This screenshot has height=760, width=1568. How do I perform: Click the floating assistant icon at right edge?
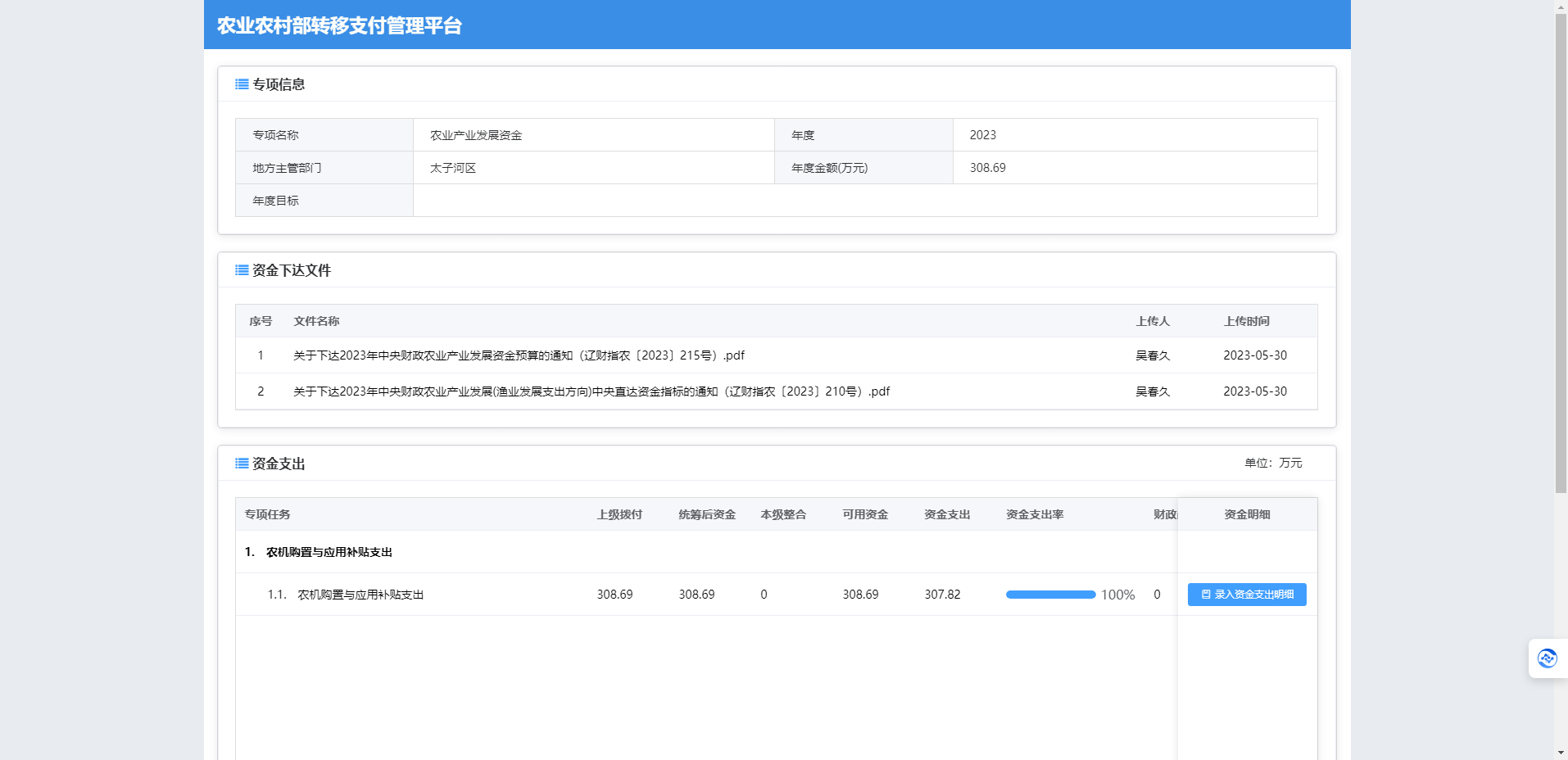click(1547, 658)
